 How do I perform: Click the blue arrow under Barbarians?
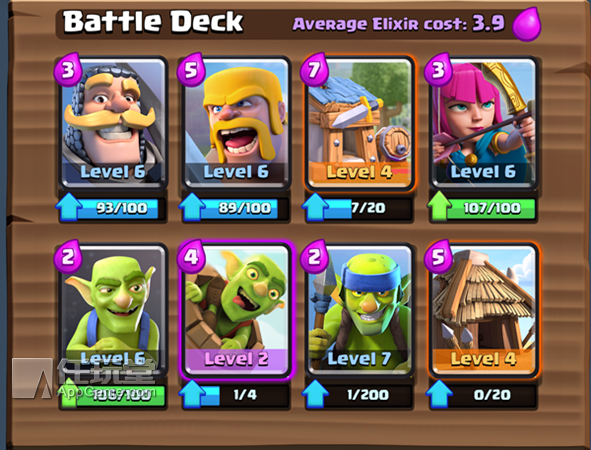[x=192, y=207]
